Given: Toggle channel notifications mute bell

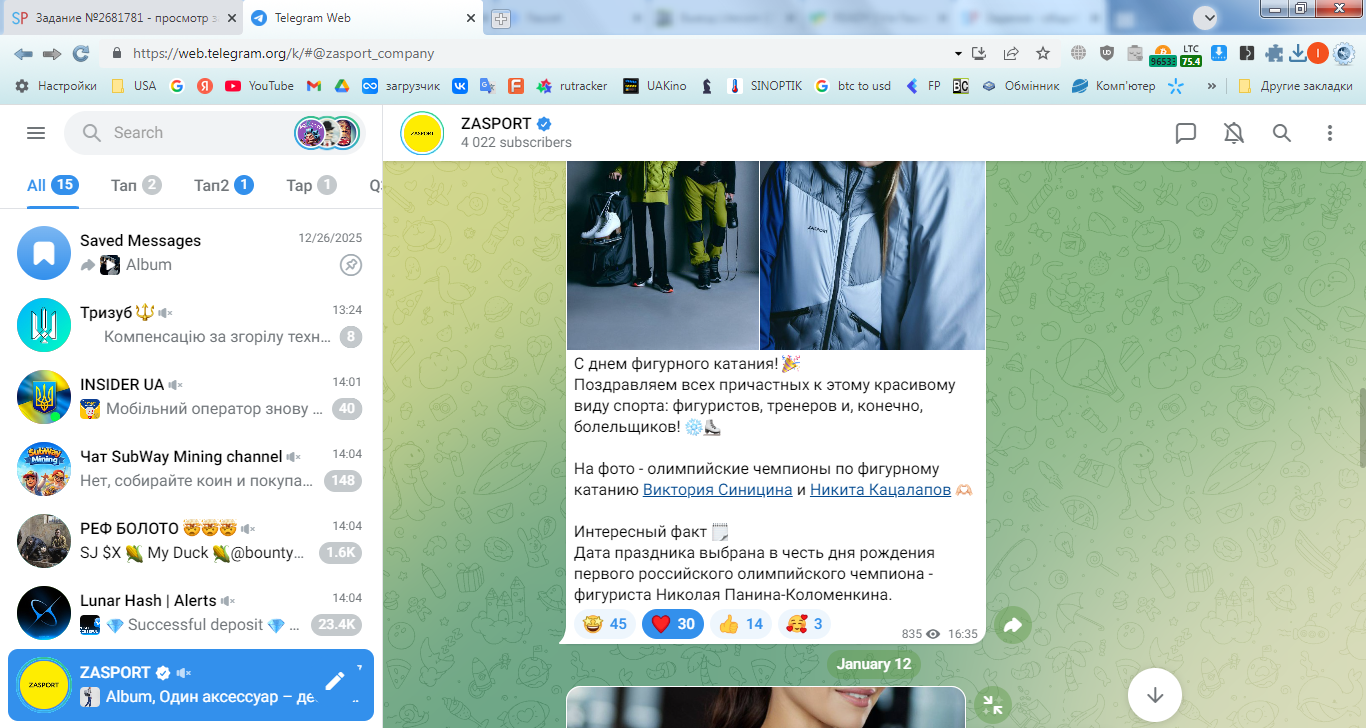Looking at the screenshot, I should tap(1234, 133).
